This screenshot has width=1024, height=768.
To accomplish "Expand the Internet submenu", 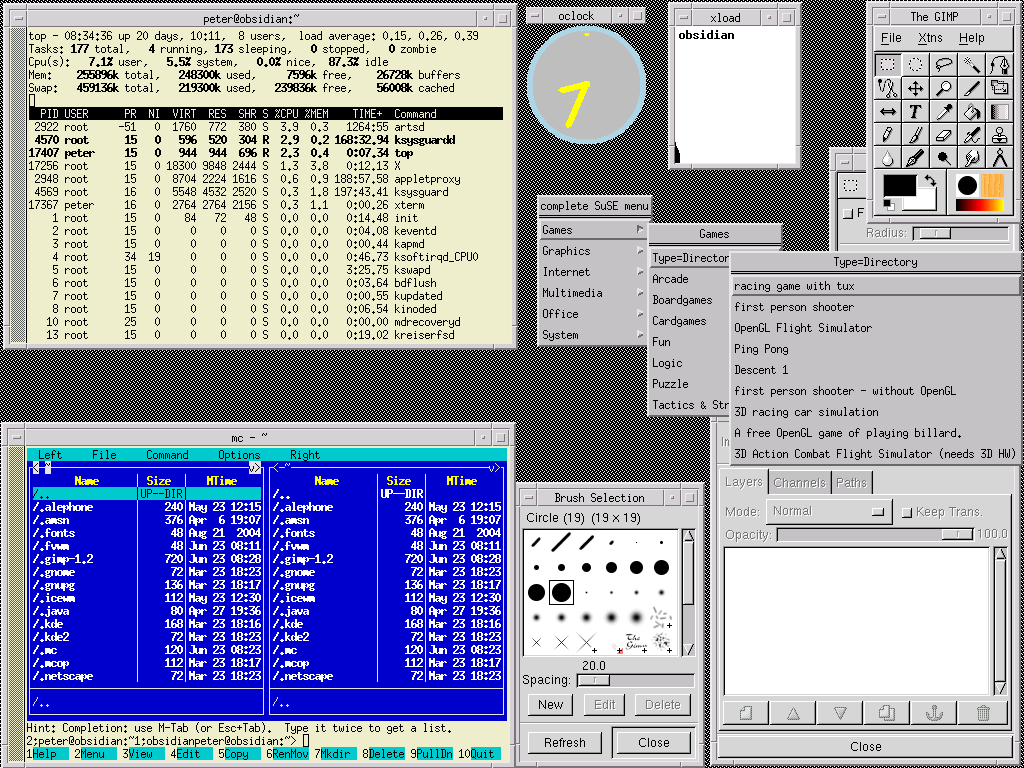I will click(x=593, y=272).
